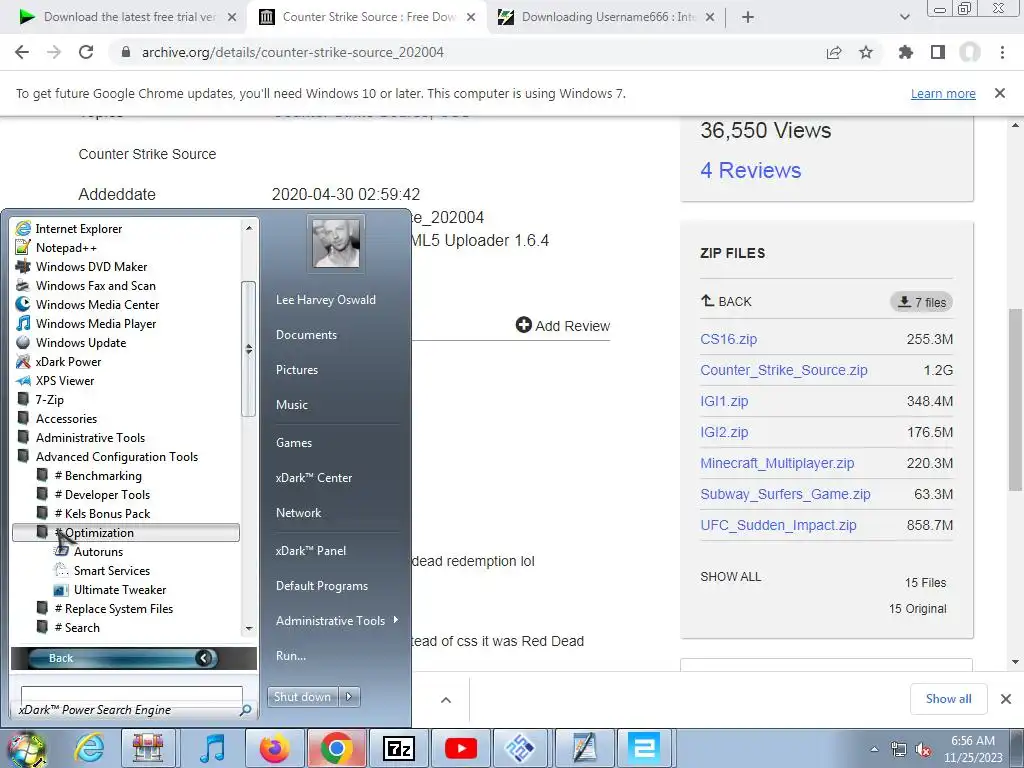Open Firefox from the taskbar
Screen dimensions: 1024x768
coord(274,748)
